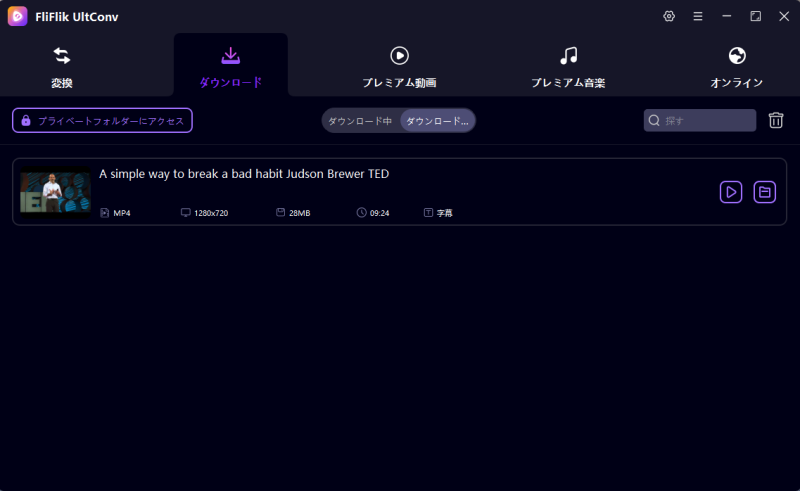
Task: Click プライベートフォルダーにアクセス button
Action: (x=103, y=120)
